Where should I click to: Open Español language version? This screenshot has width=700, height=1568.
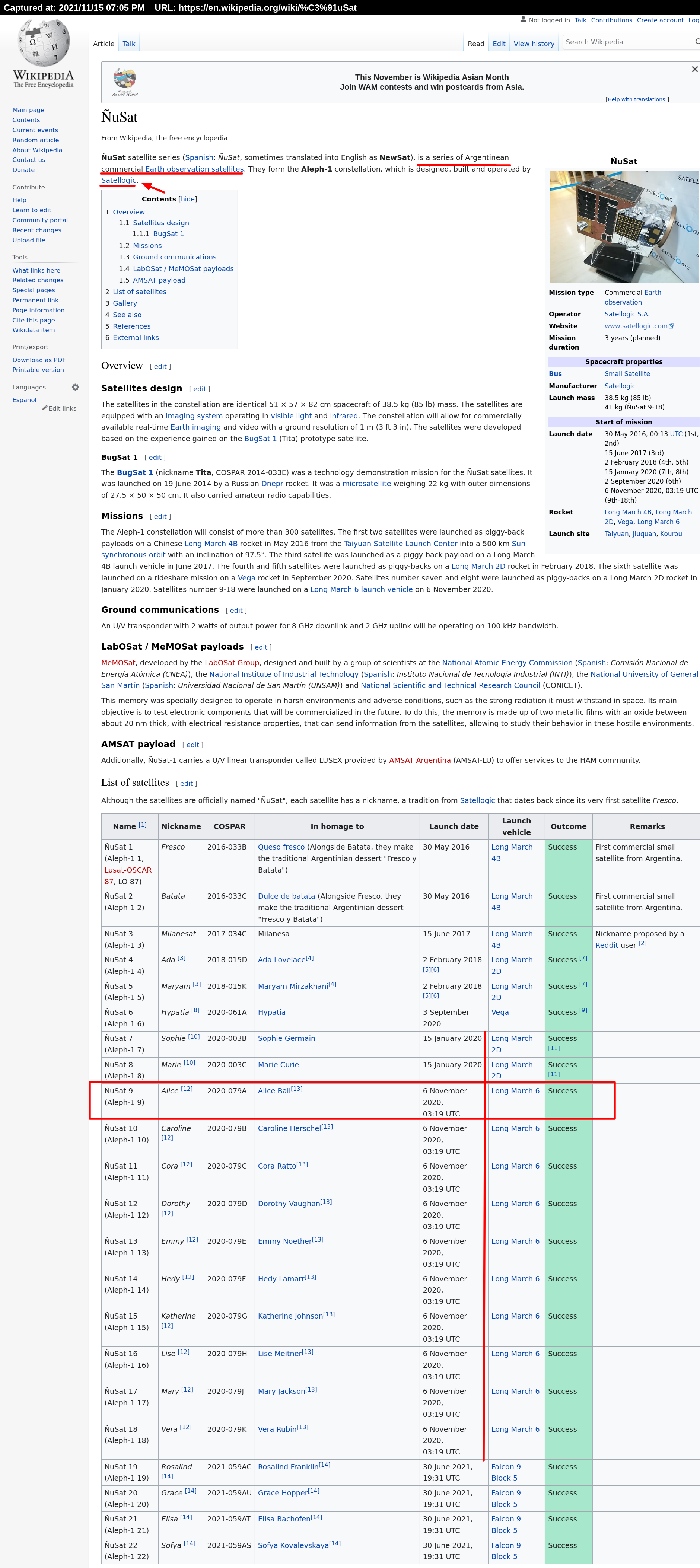coord(24,400)
